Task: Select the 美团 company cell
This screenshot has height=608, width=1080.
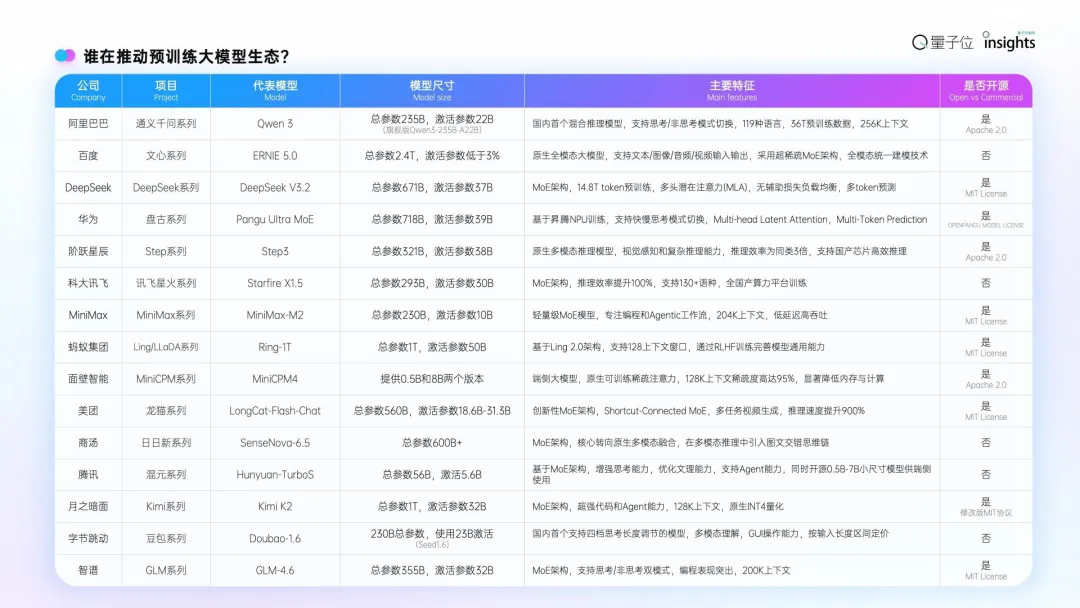Action: click(88, 410)
